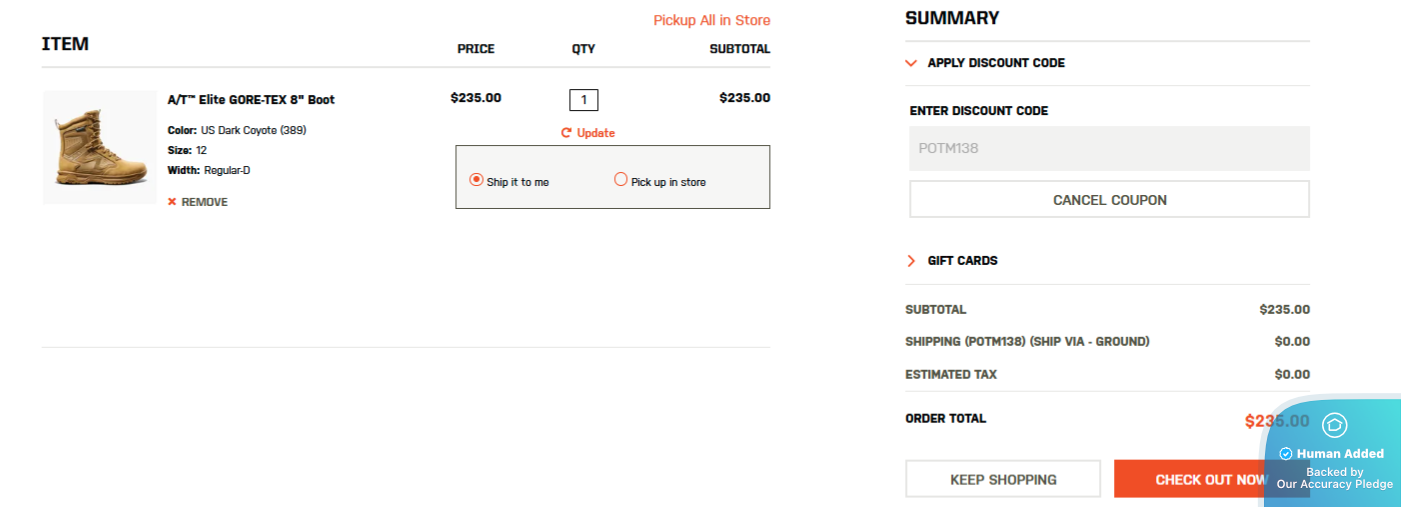
Task: Click the Apply Discount Code heading
Action: point(996,63)
